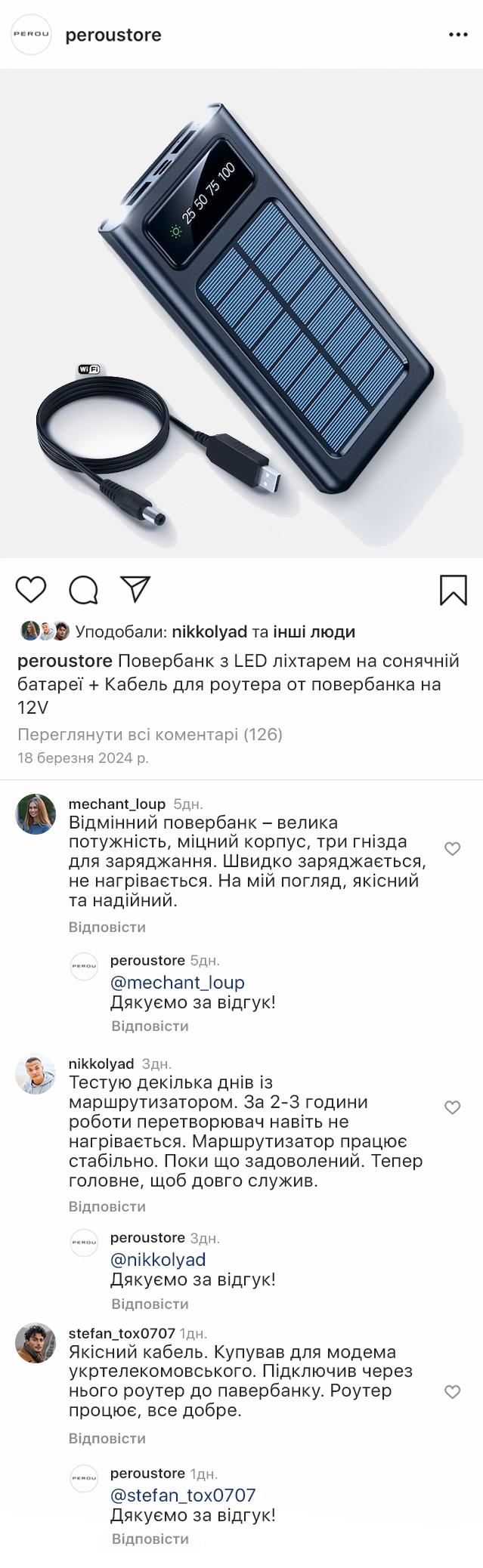Image resolution: width=483 pixels, height=1568 pixels.
Task: Like mechant_loup's comment
Action: [452, 849]
